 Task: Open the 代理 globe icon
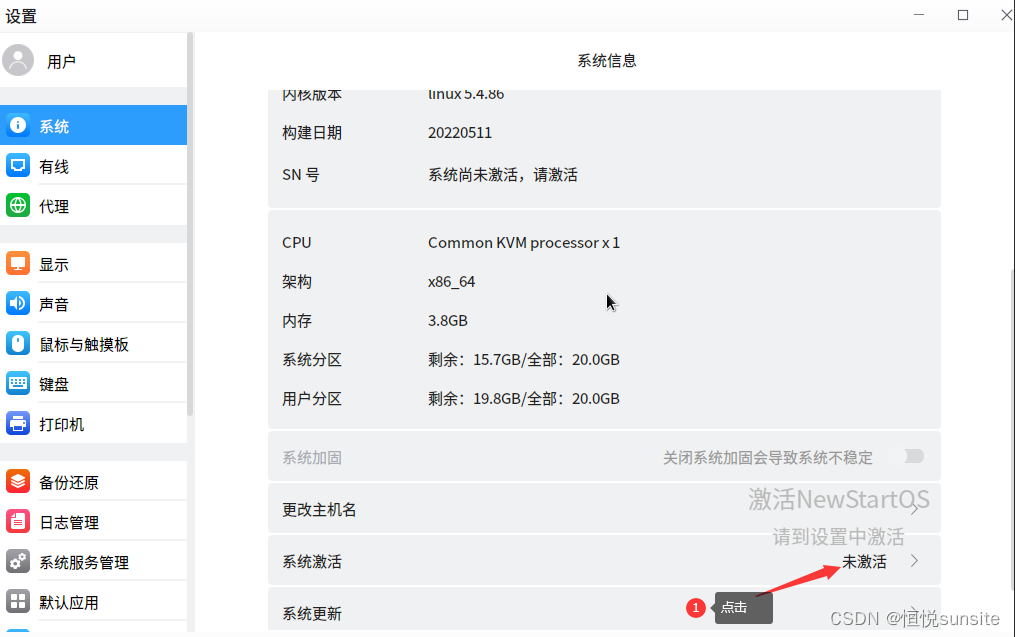pyautogui.click(x=18, y=205)
